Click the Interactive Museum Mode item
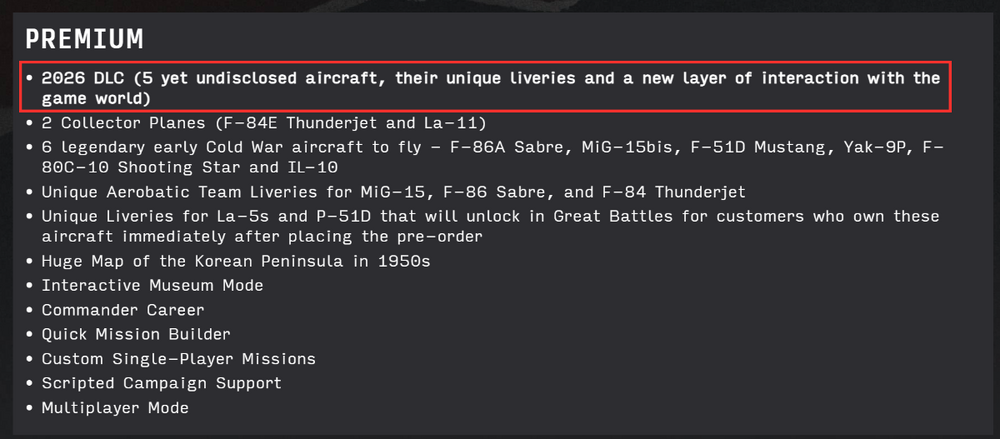The image size is (1000, 439). (152, 285)
